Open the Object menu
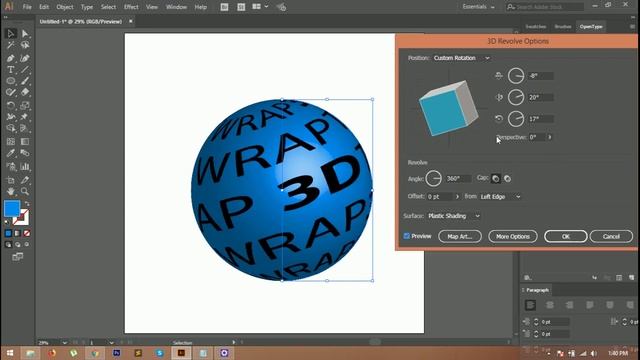 point(65,7)
